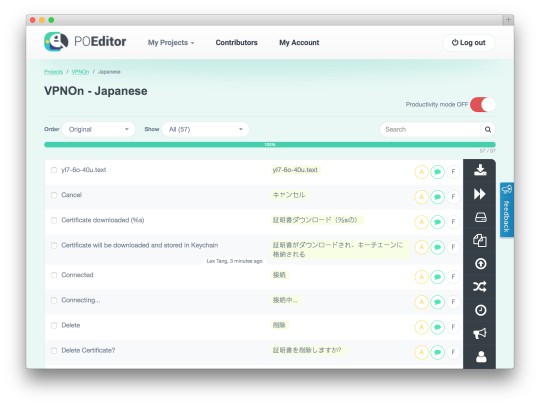Open comments for Delete row
This screenshot has height=406, width=540.
click(x=437, y=327)
